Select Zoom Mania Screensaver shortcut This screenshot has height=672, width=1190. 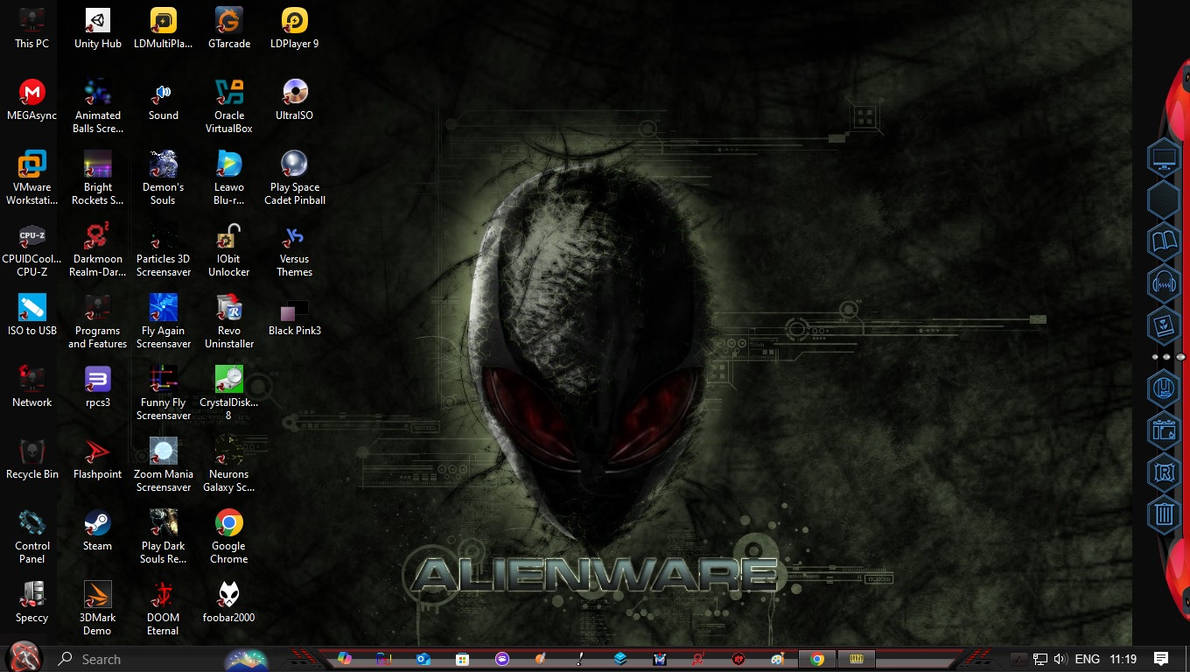[x=163, y=465]
